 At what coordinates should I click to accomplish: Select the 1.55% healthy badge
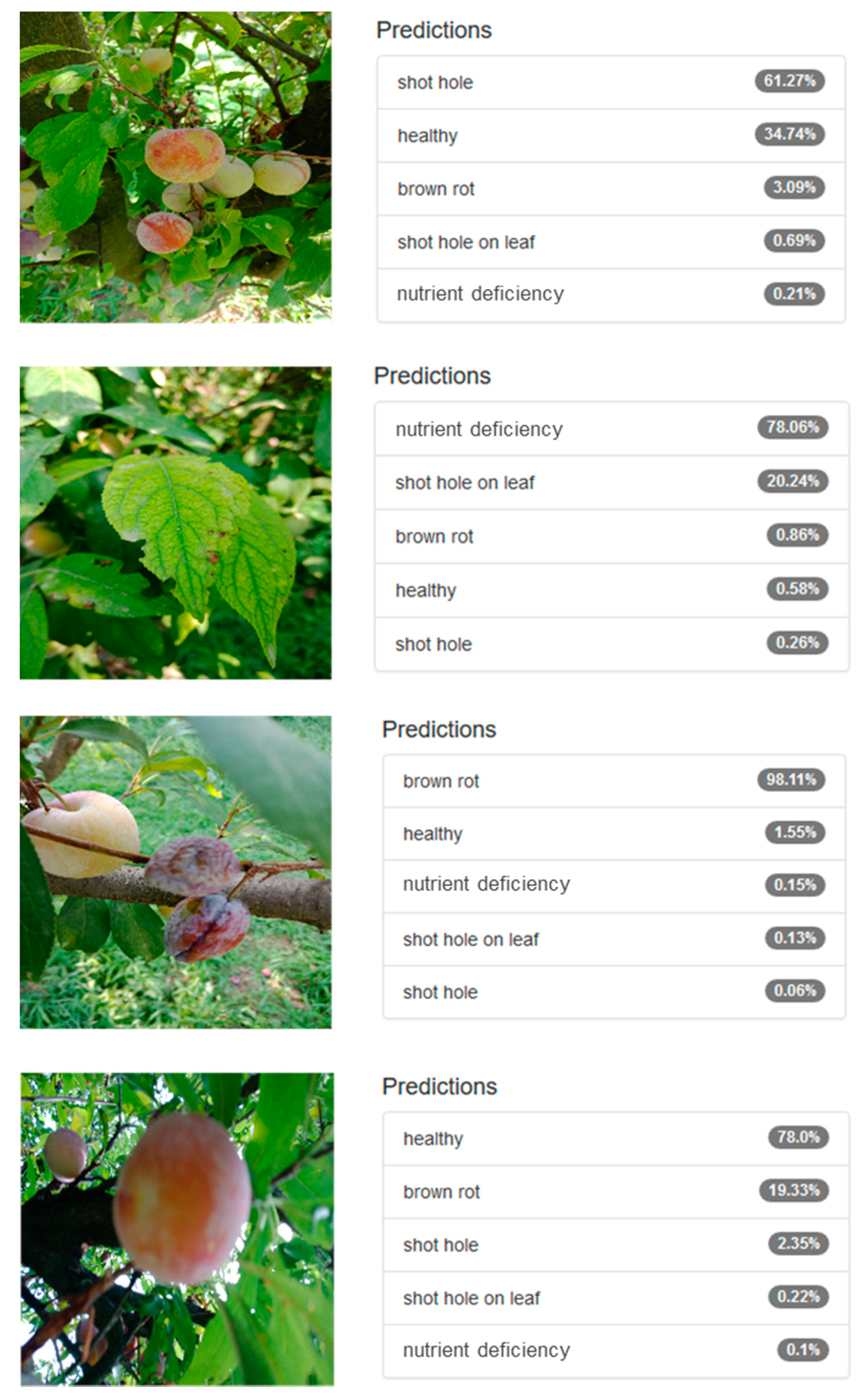(795, 832)
